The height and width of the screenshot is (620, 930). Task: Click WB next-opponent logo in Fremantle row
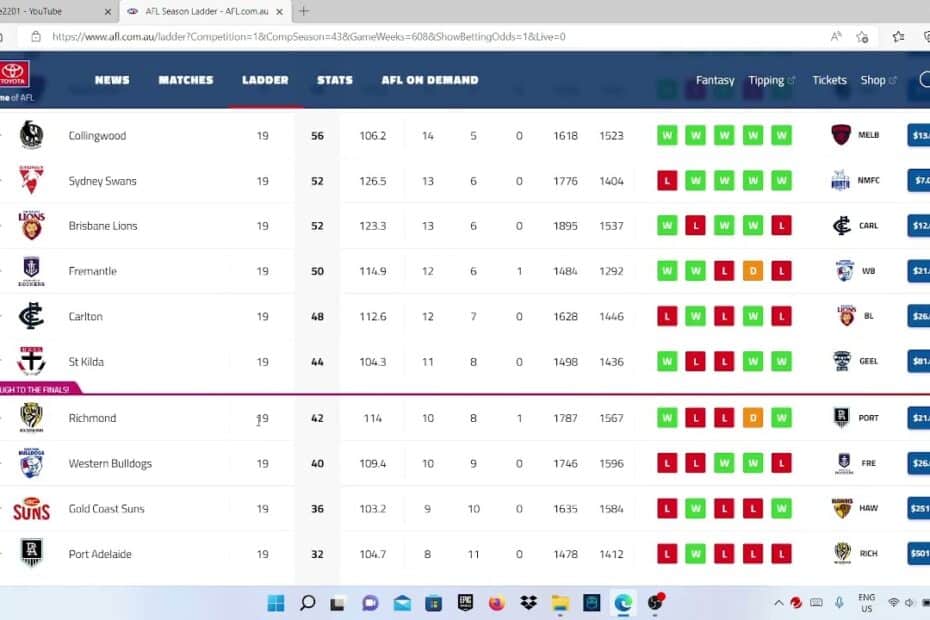[845, 271]
